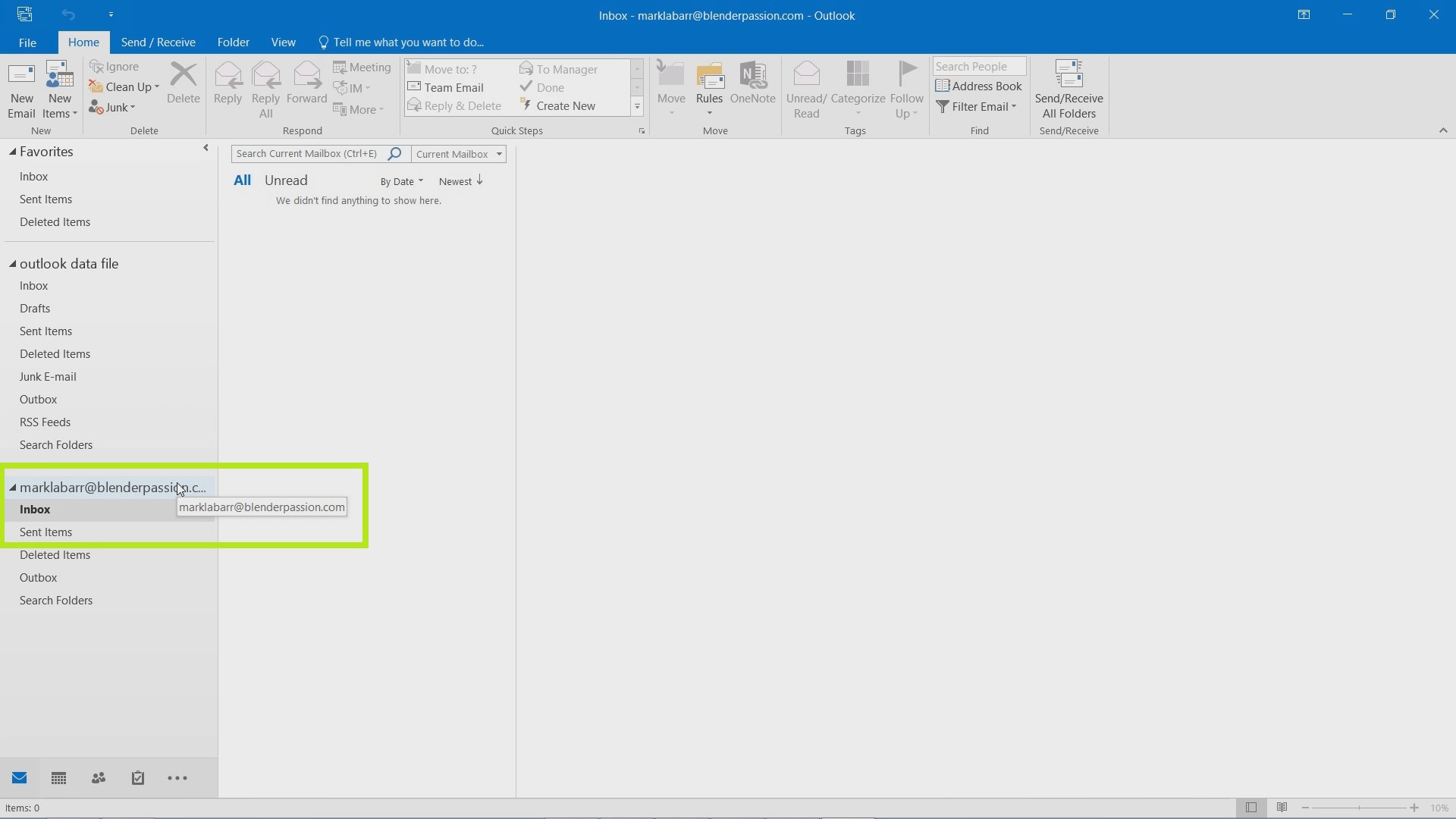Click Tell me what you want to do
This screenshot has height=819, width=1456.
tap(401, 42)
